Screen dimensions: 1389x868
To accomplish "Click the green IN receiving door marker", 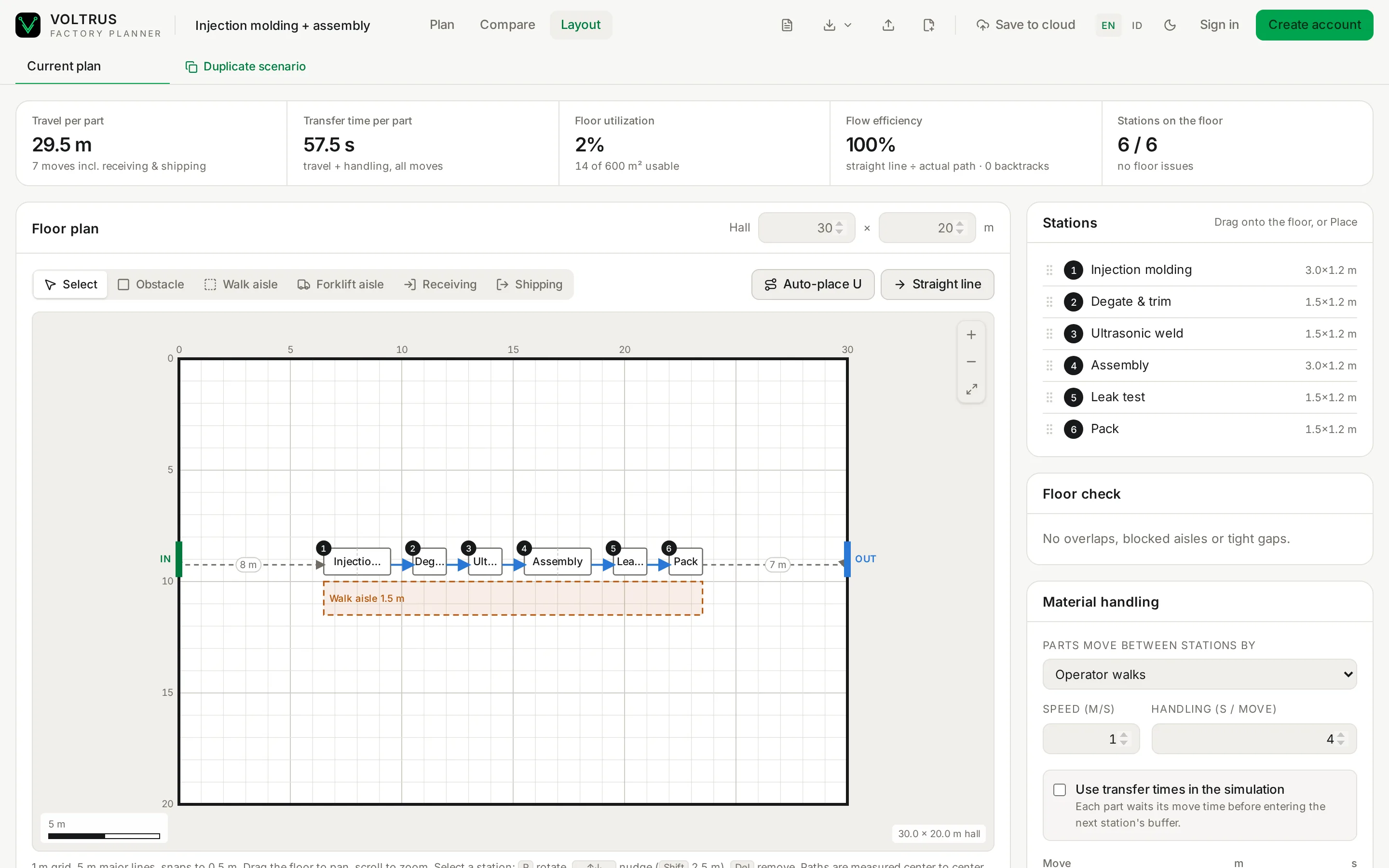I will (x=178, y=559).
